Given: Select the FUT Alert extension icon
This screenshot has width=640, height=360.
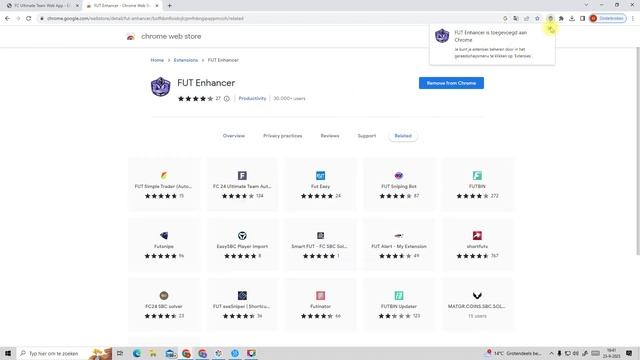Looking at the screenshot, I should pyautogui.click(x=399, y=236).
